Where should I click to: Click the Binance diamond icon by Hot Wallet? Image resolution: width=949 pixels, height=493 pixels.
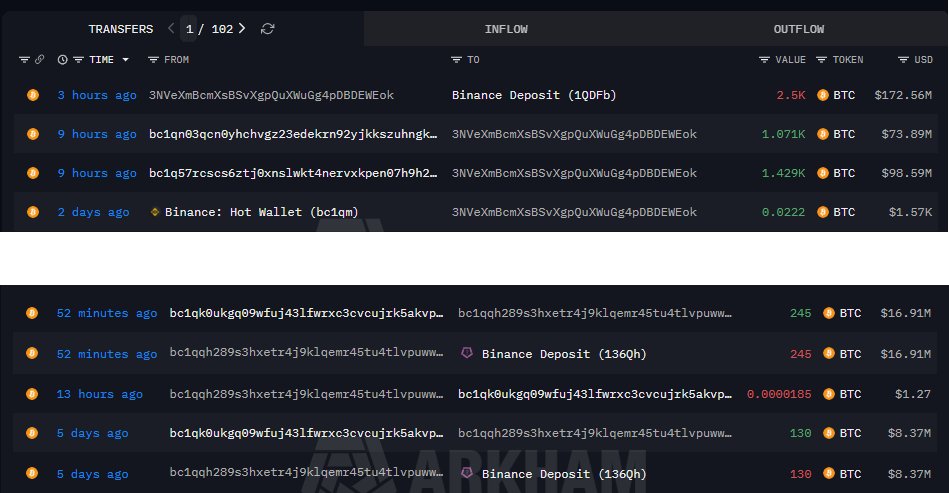(x=155, y=212)
